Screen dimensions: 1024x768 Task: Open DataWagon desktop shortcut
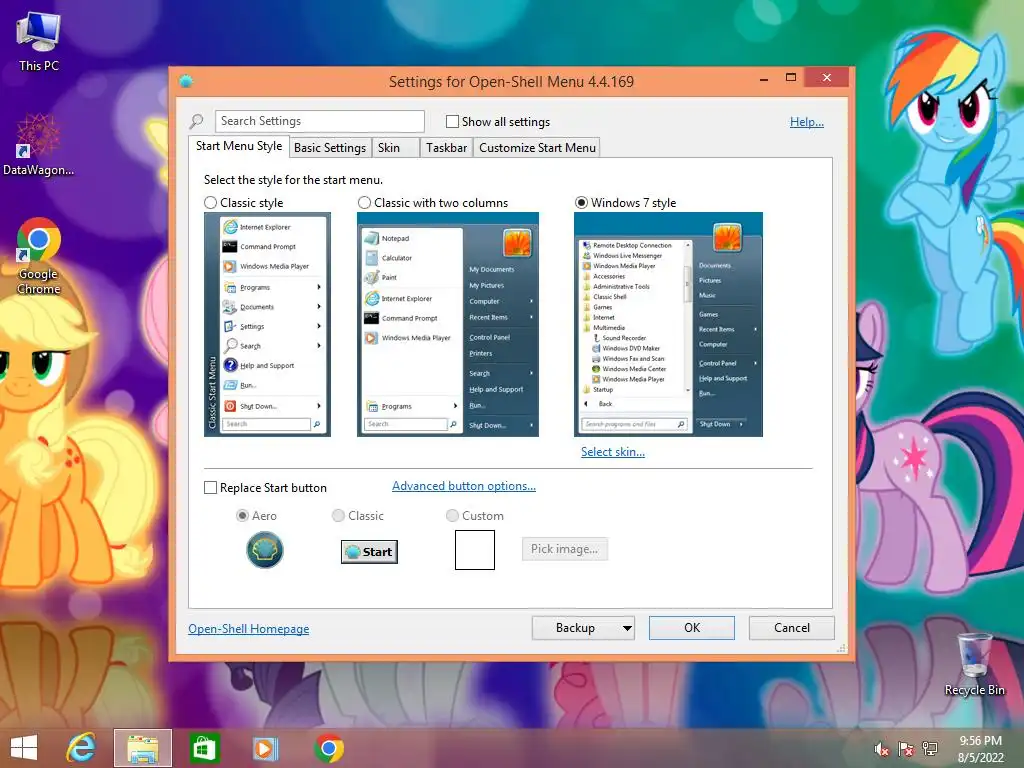(38, 145)
